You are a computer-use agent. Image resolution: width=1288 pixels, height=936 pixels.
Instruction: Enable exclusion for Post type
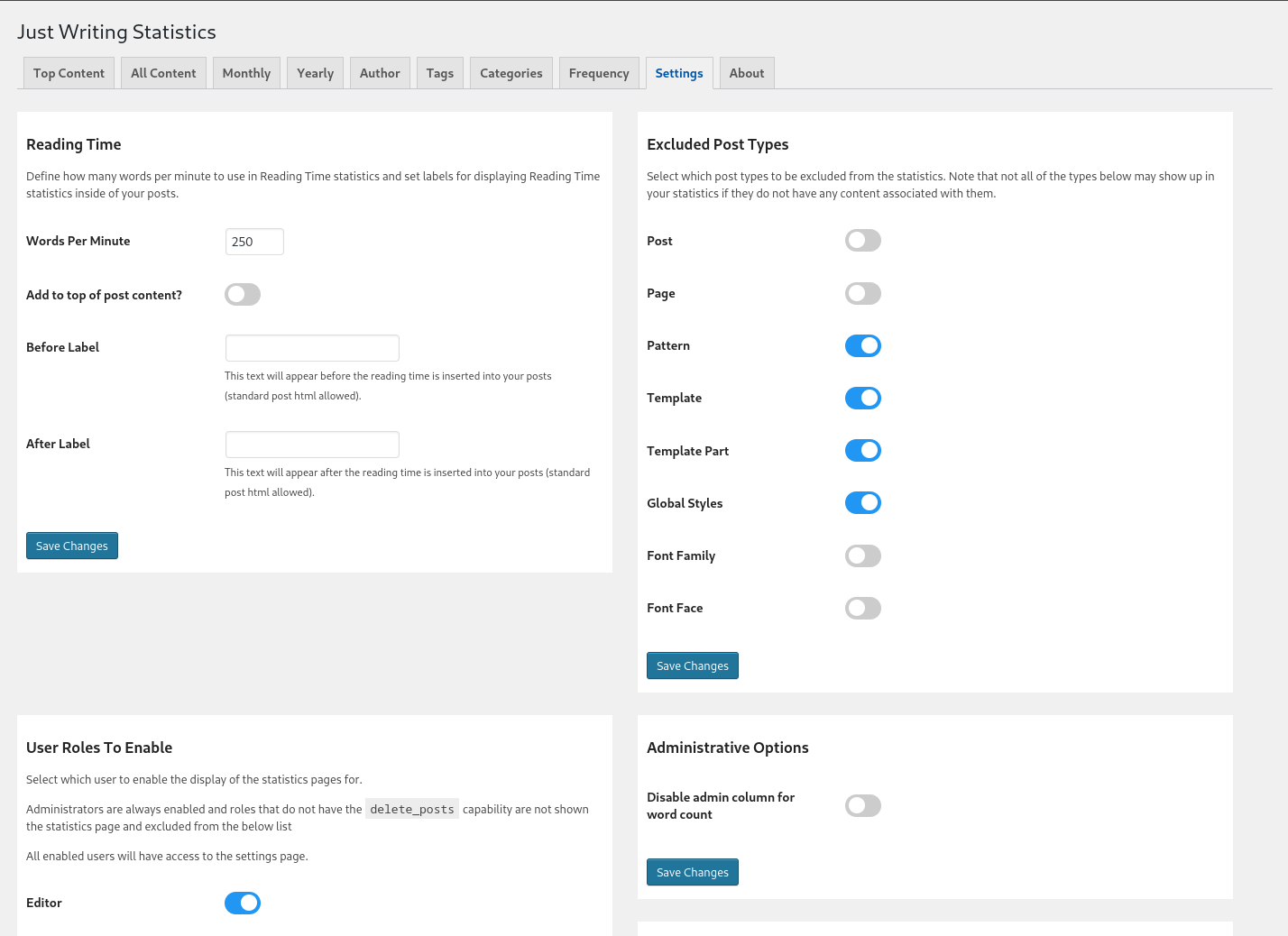pyautogui.click(x=863, y=240)
